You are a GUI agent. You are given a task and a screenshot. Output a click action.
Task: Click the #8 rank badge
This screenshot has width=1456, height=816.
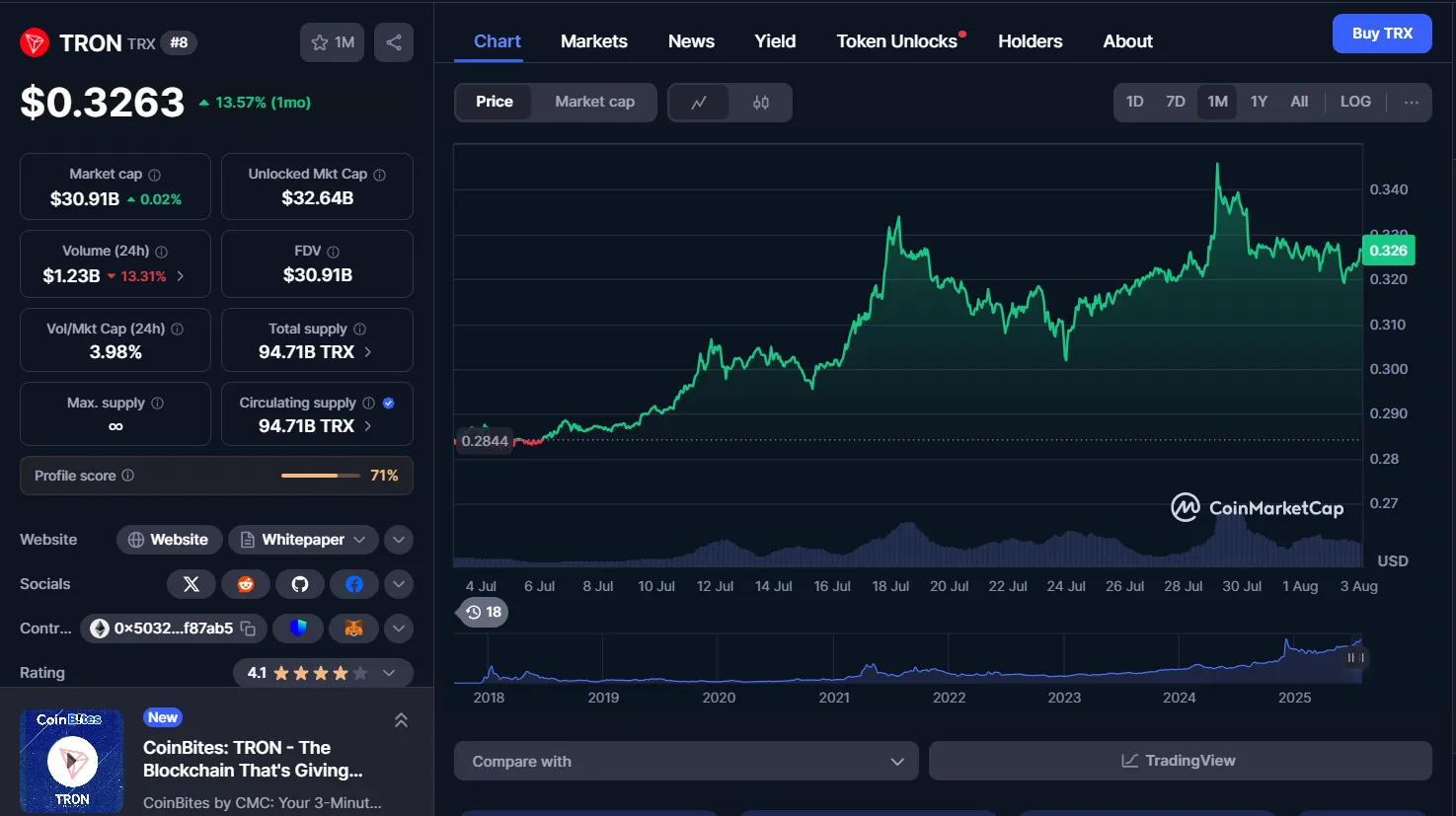tap(179, 42)
